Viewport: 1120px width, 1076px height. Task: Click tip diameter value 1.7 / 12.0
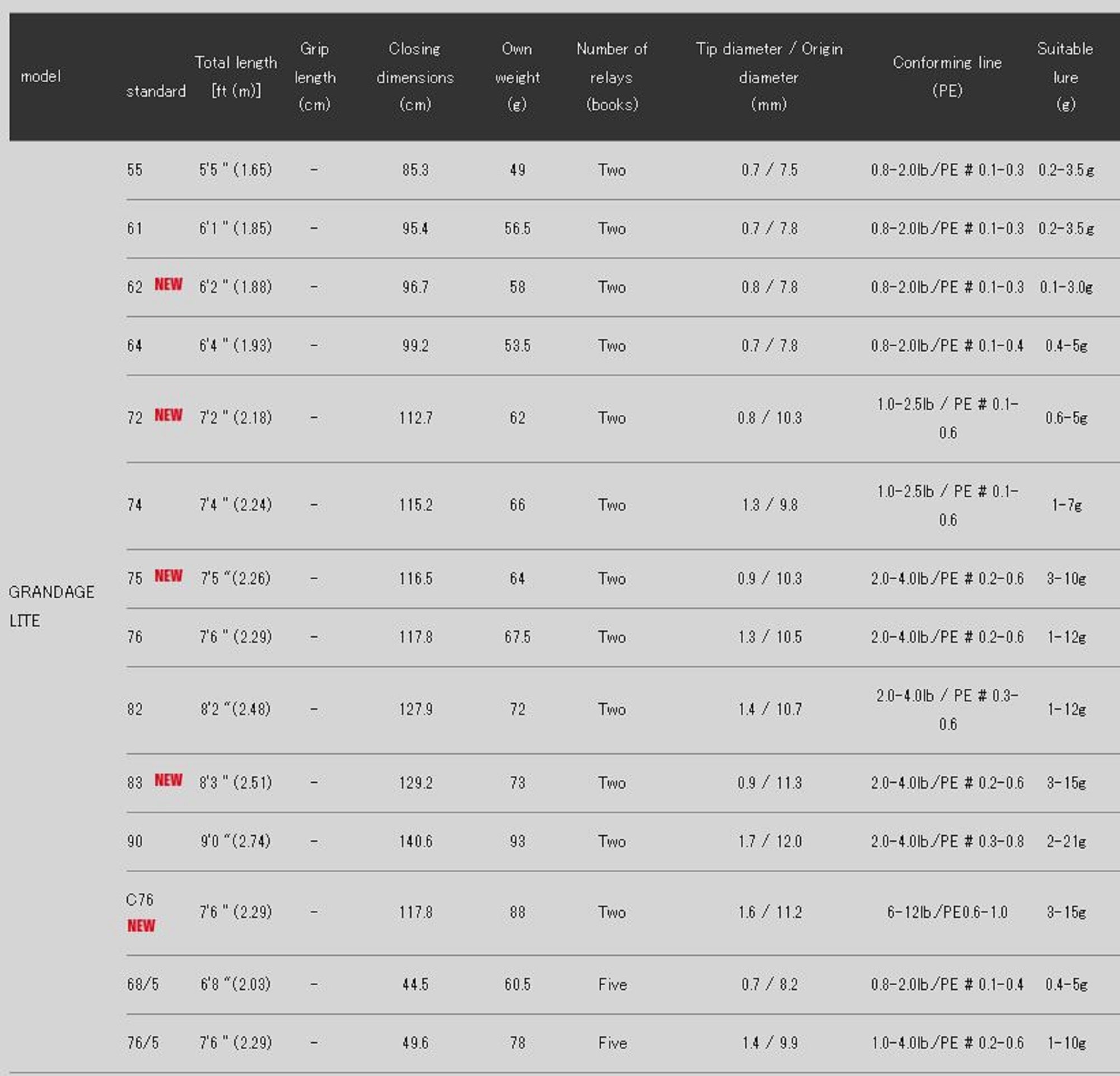(x=769, y=841)
